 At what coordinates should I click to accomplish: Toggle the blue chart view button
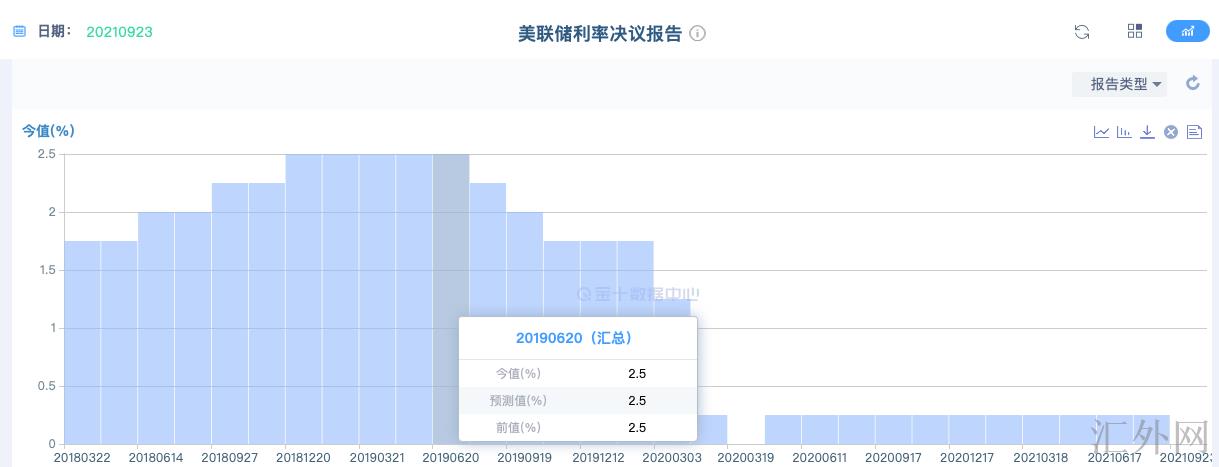1187,31
